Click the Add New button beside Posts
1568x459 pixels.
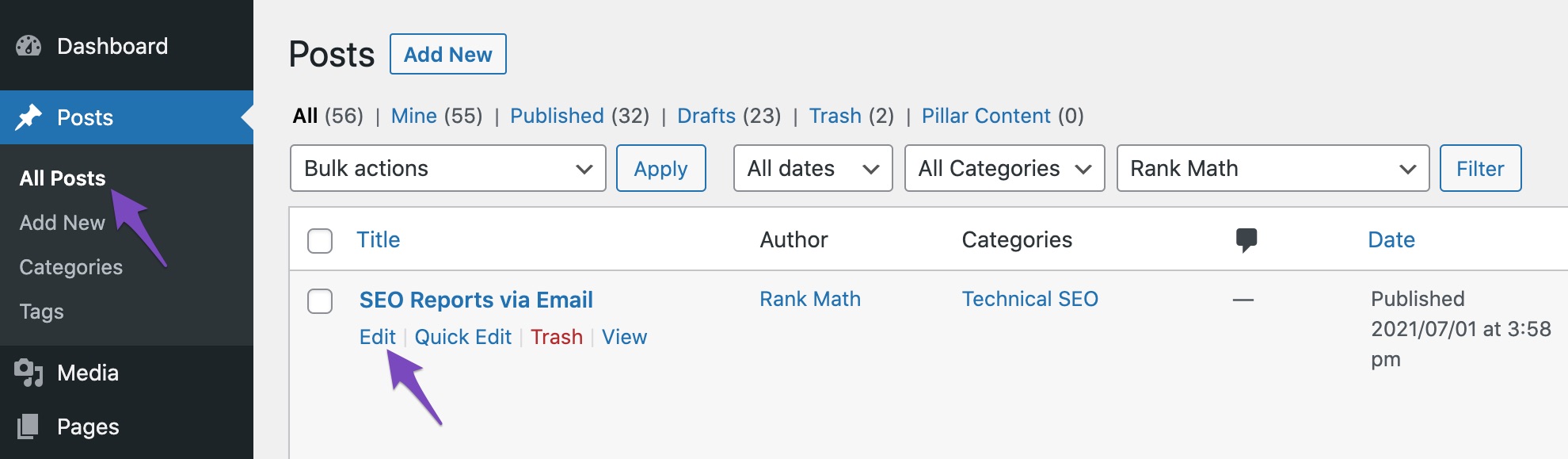click(x=448, y=54)
